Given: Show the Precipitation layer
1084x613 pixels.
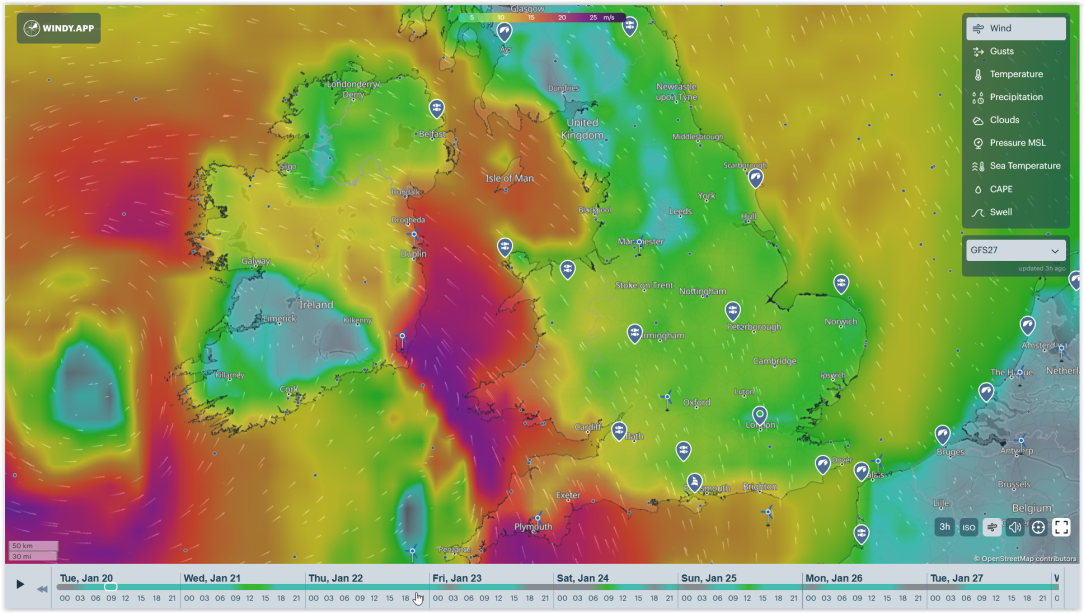Looking at the screenshot, I should (x=1015, y=97).
